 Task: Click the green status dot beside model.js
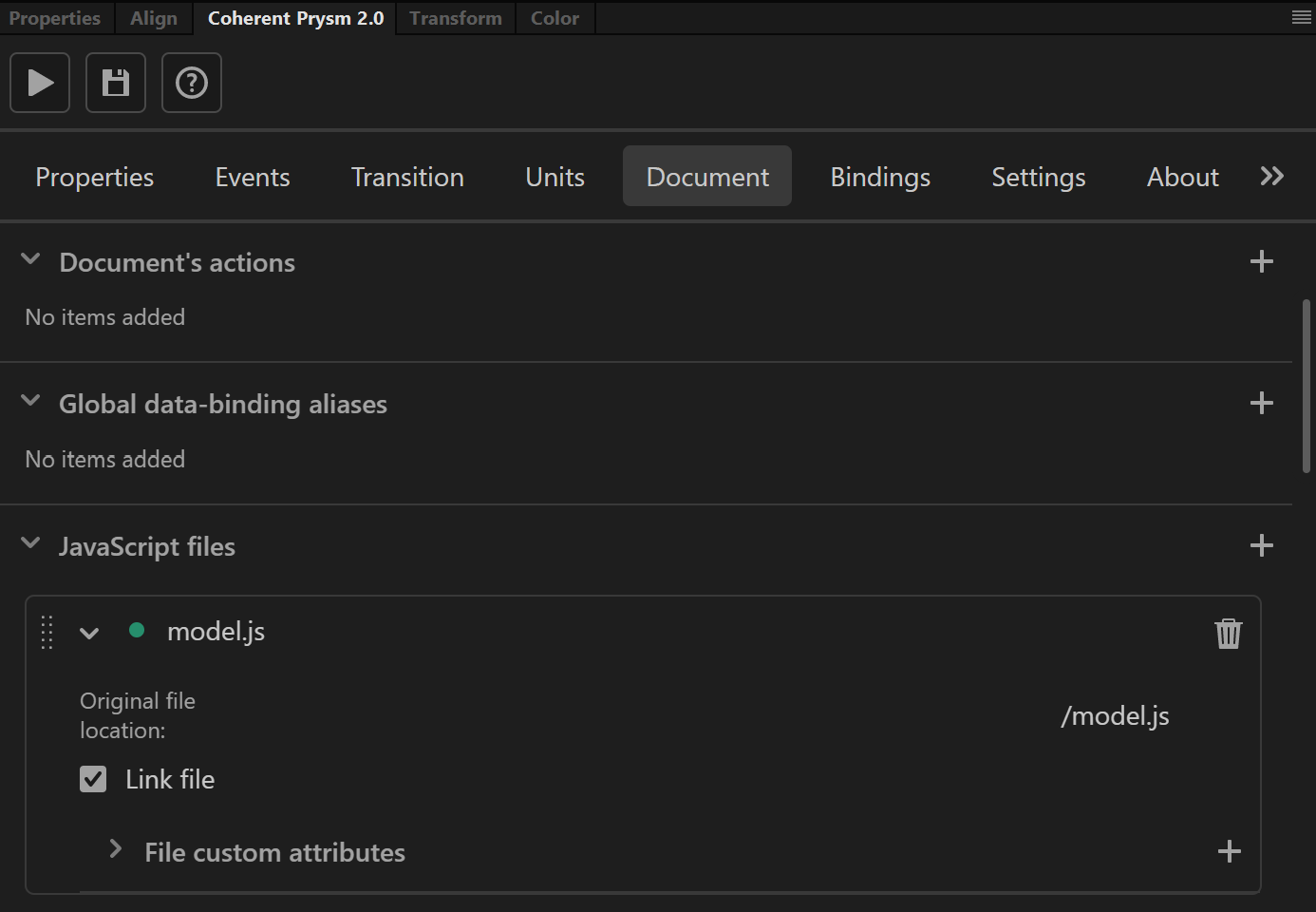137,630
